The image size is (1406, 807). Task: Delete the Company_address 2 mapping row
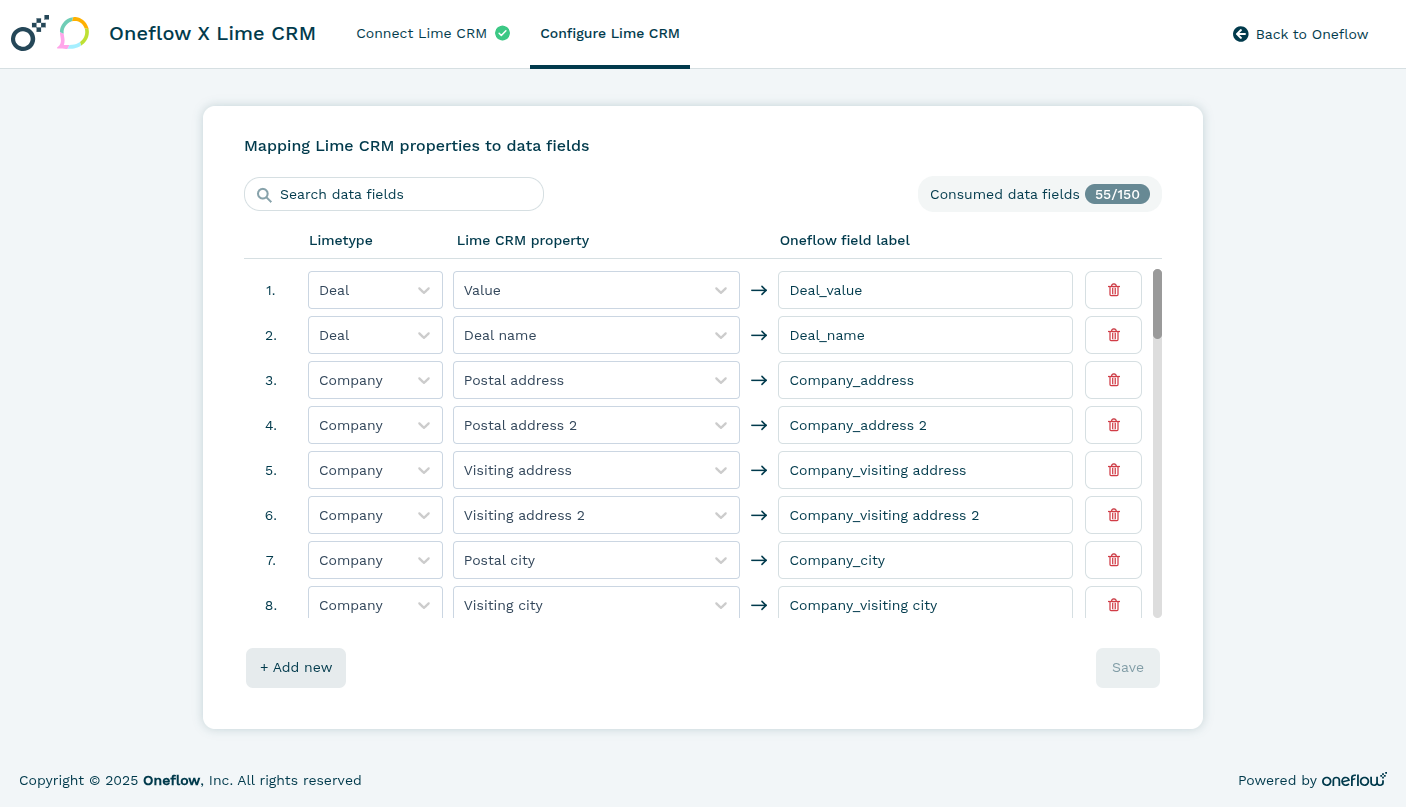point(1113,425)
